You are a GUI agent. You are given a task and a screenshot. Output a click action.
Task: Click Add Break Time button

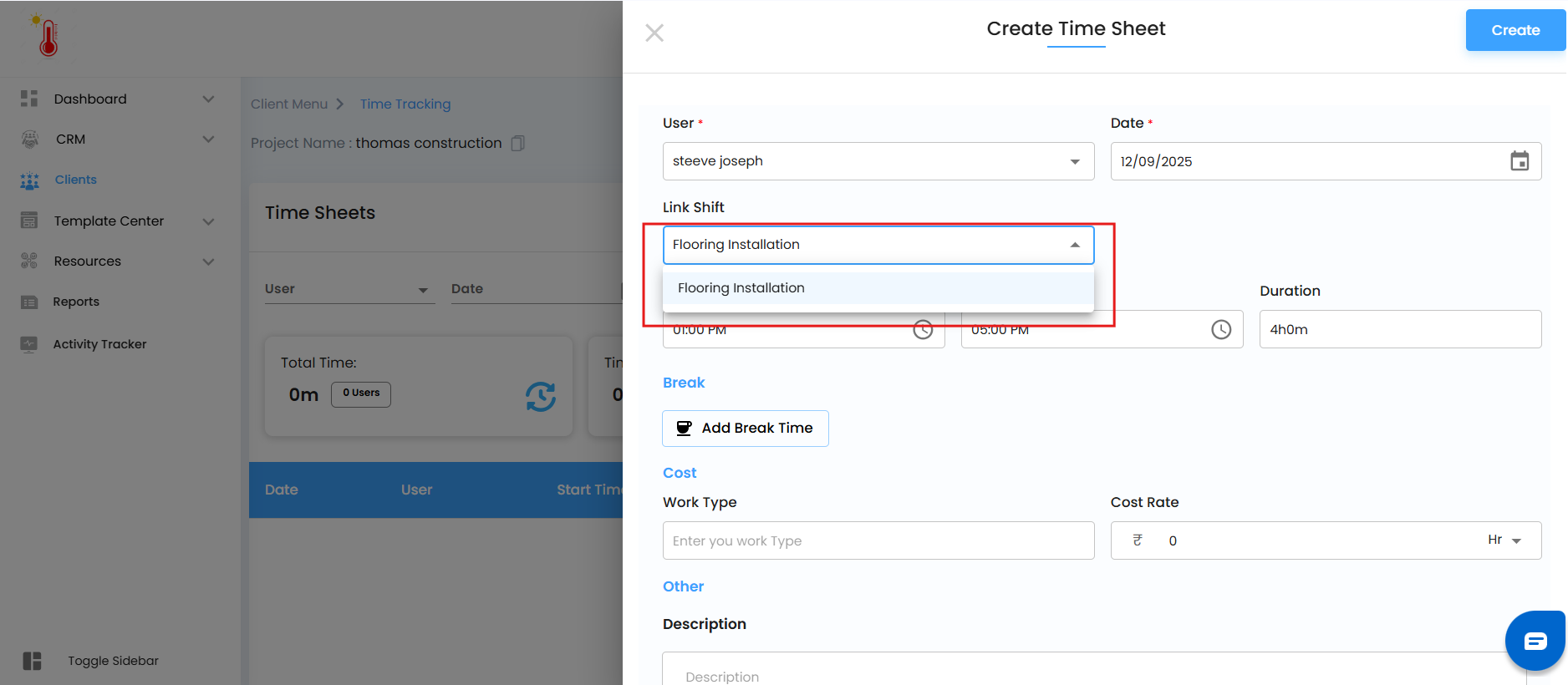coord(745,429)
